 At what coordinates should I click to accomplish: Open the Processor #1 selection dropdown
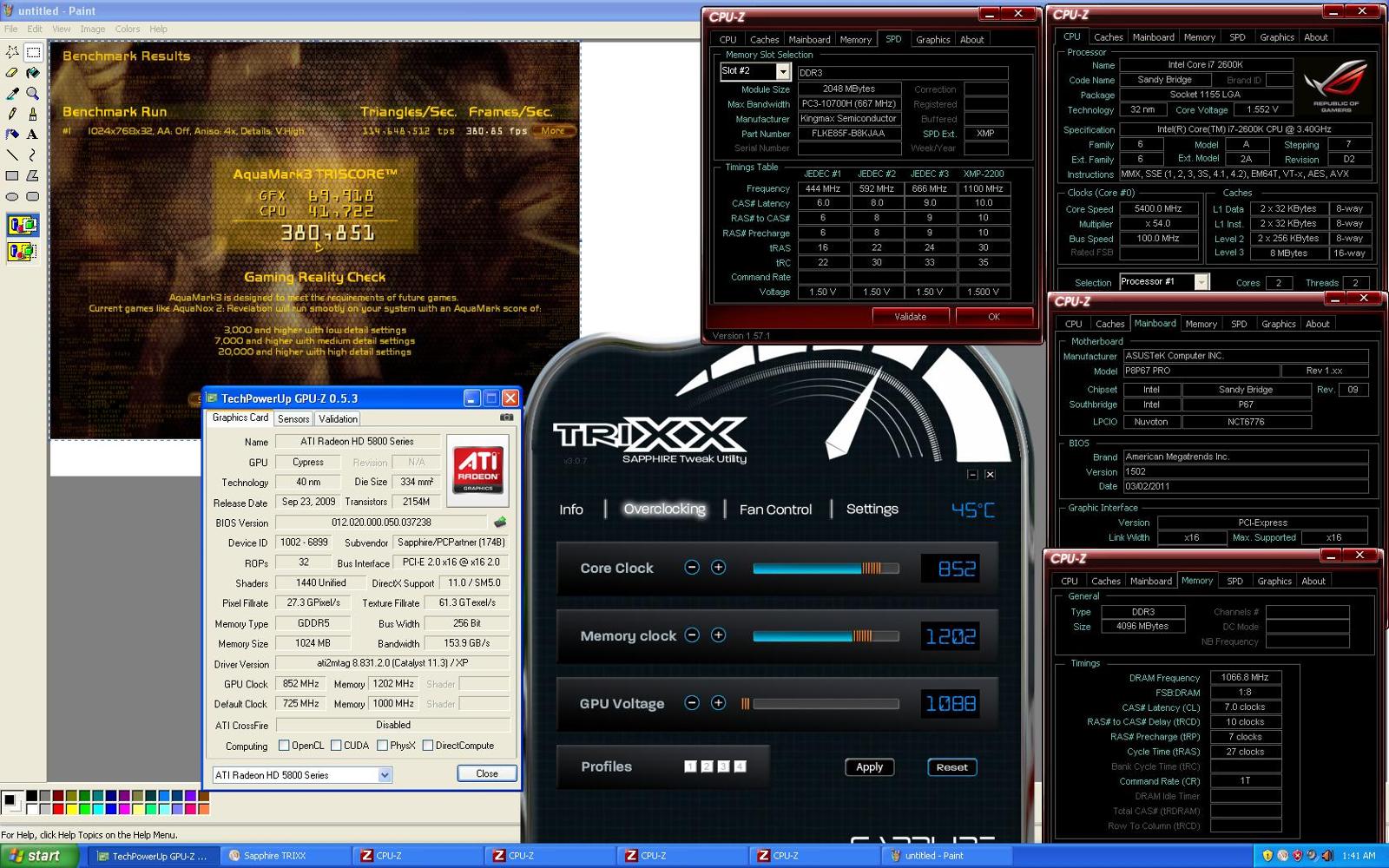[1201, 282]
